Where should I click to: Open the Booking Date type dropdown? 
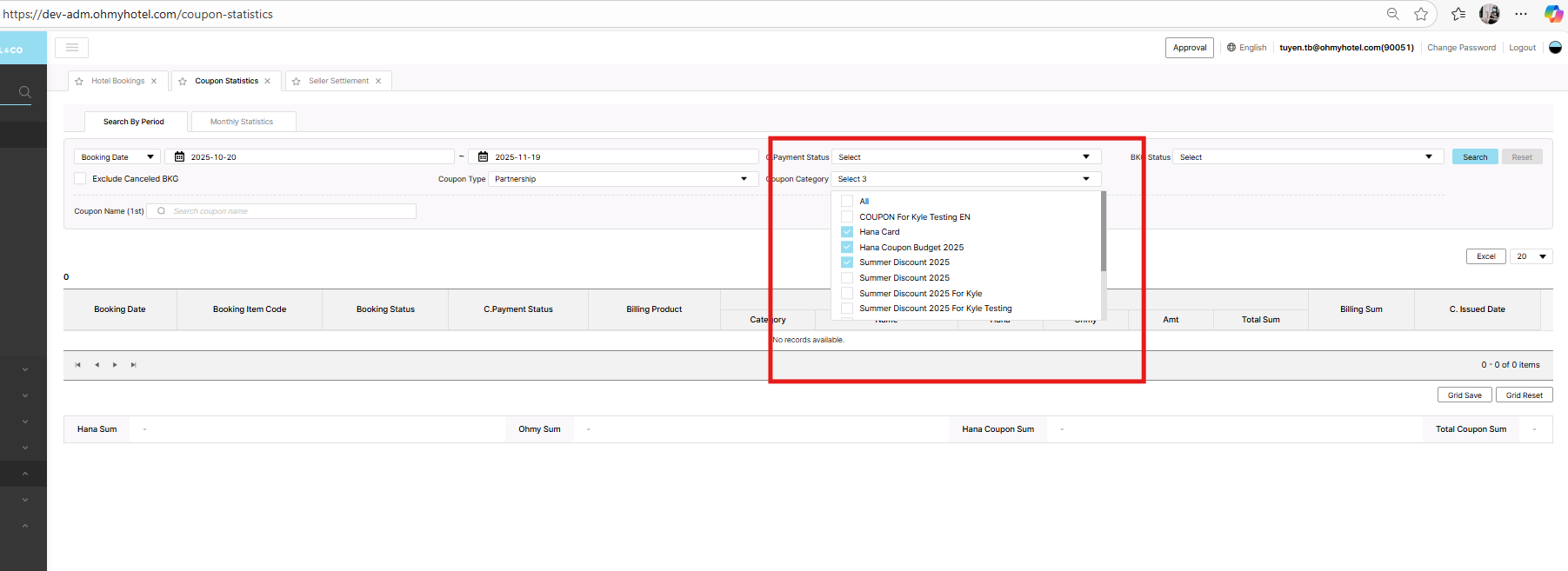(117, 157)
